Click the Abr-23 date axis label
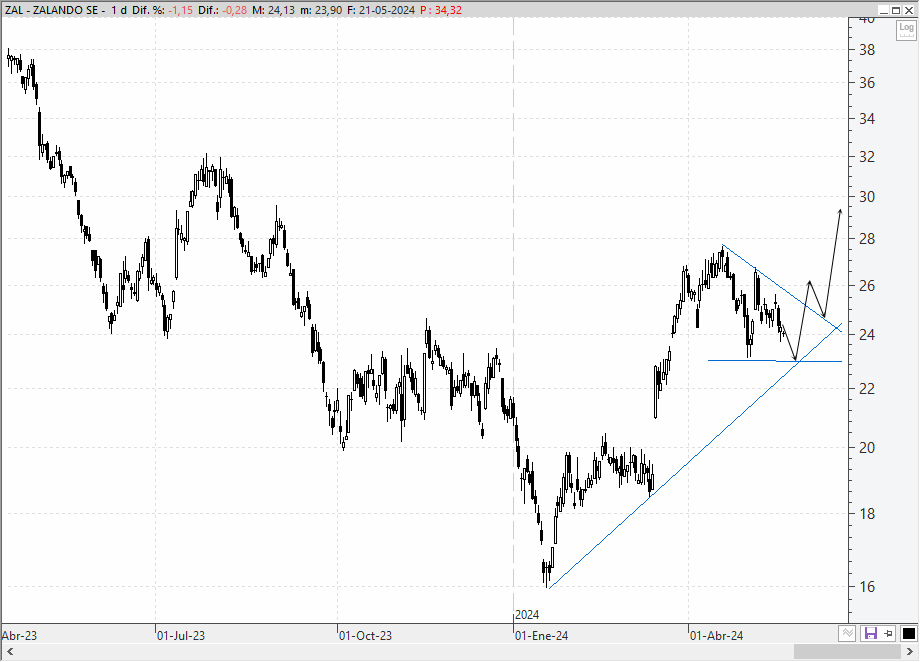 (19, 636)
